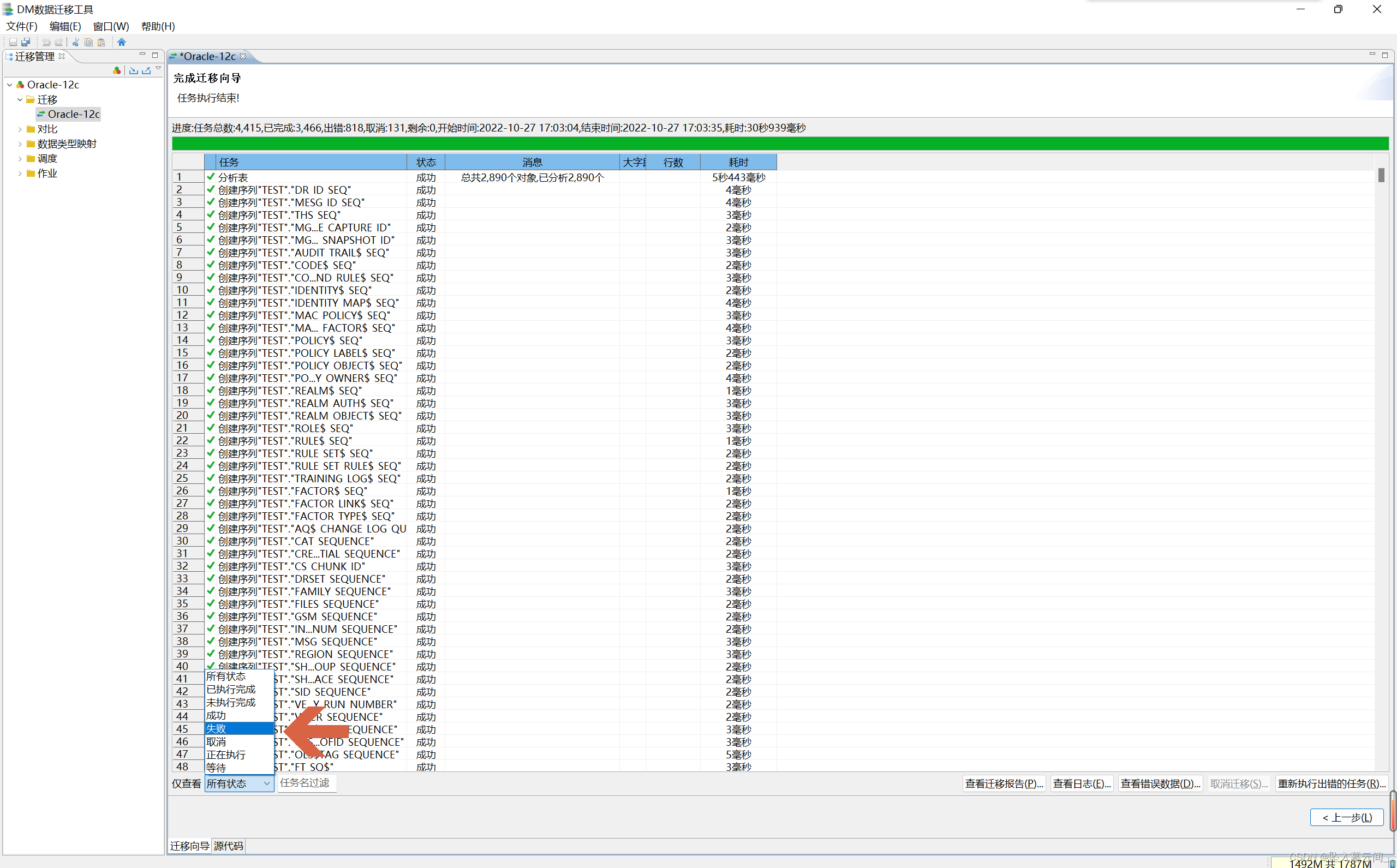The height and width of the screenshot is (868, 1397).
Task: Click 查看错误数据(D)... button
Action: tap(1160, 783)
